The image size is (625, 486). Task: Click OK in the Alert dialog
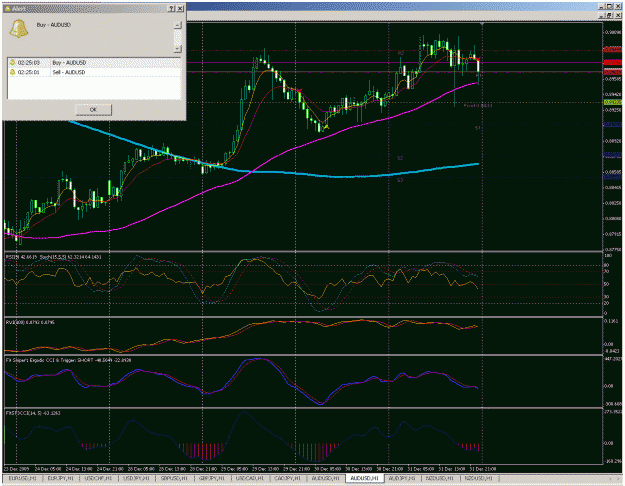(93, 110)
